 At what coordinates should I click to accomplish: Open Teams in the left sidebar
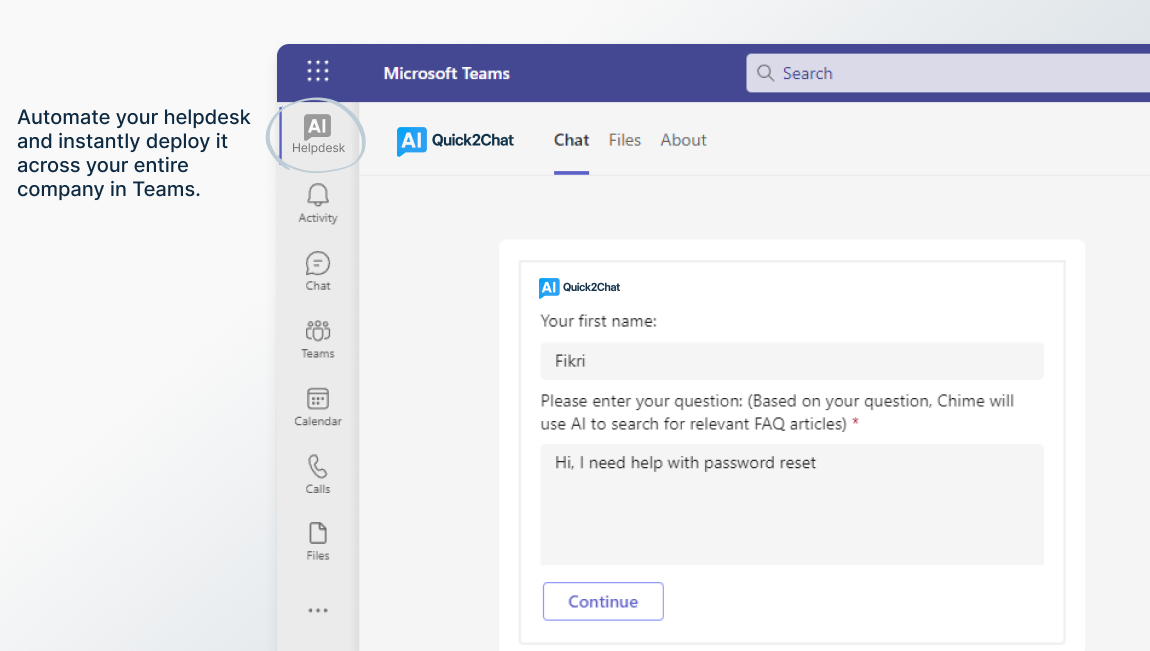(318, 338)
